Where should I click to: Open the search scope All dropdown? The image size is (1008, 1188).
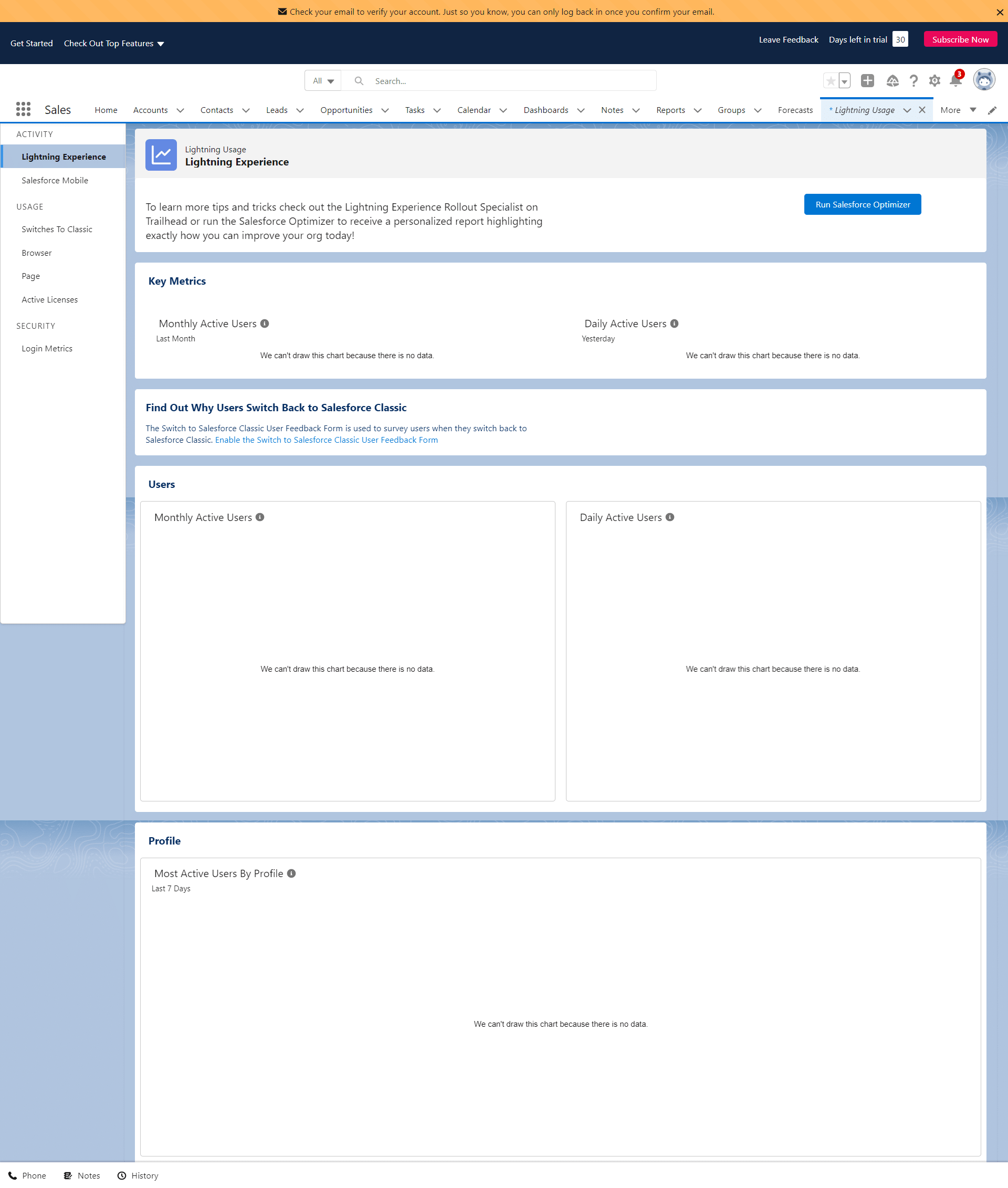point(323,81)
